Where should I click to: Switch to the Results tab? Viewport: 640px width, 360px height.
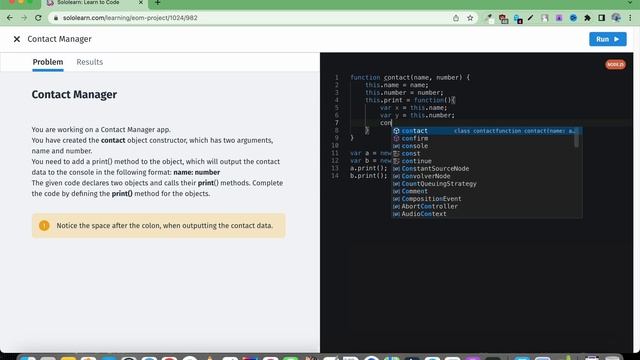(89, 62)
